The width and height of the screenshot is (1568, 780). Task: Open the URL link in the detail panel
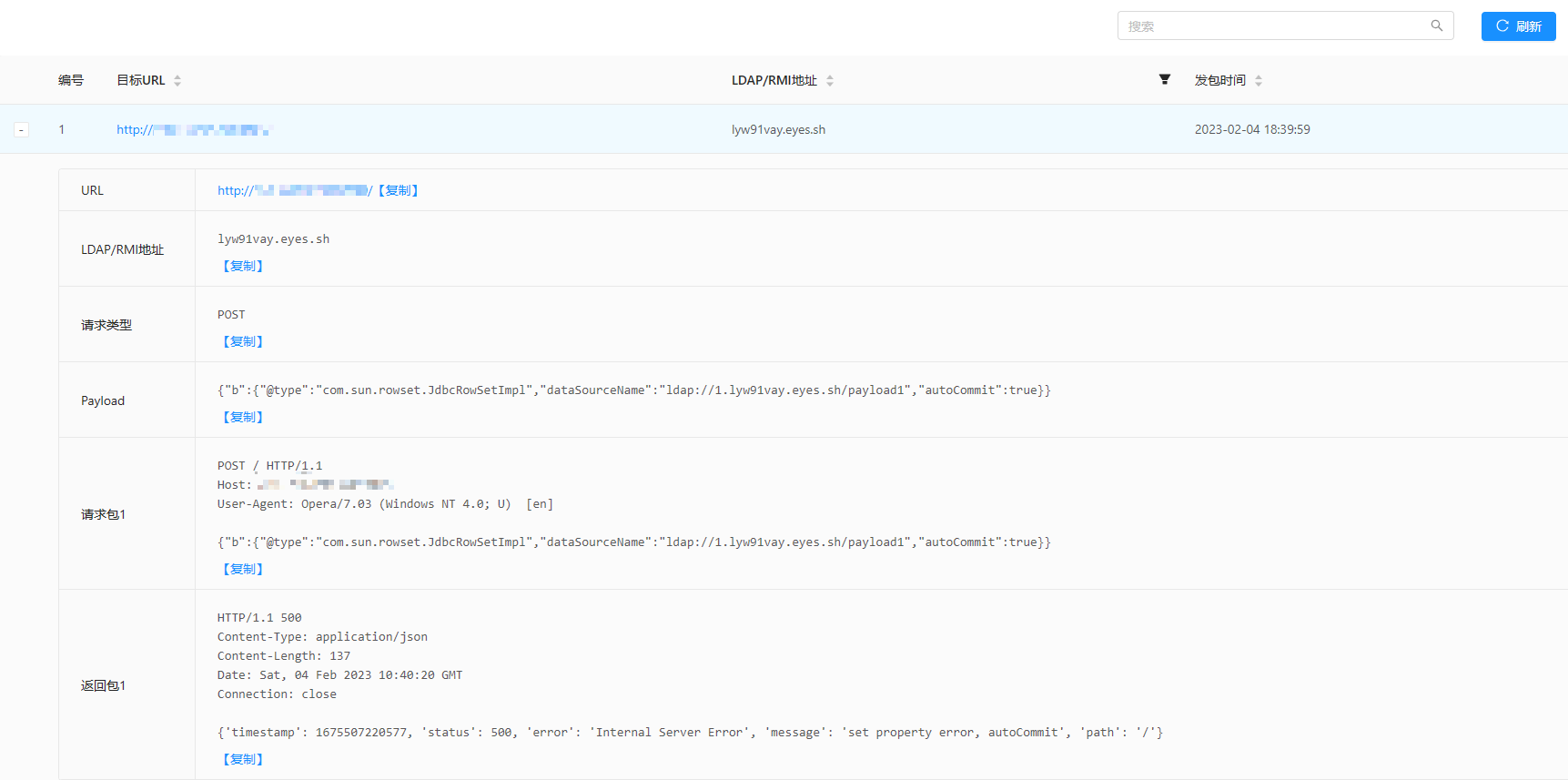[x=295, y=190]
